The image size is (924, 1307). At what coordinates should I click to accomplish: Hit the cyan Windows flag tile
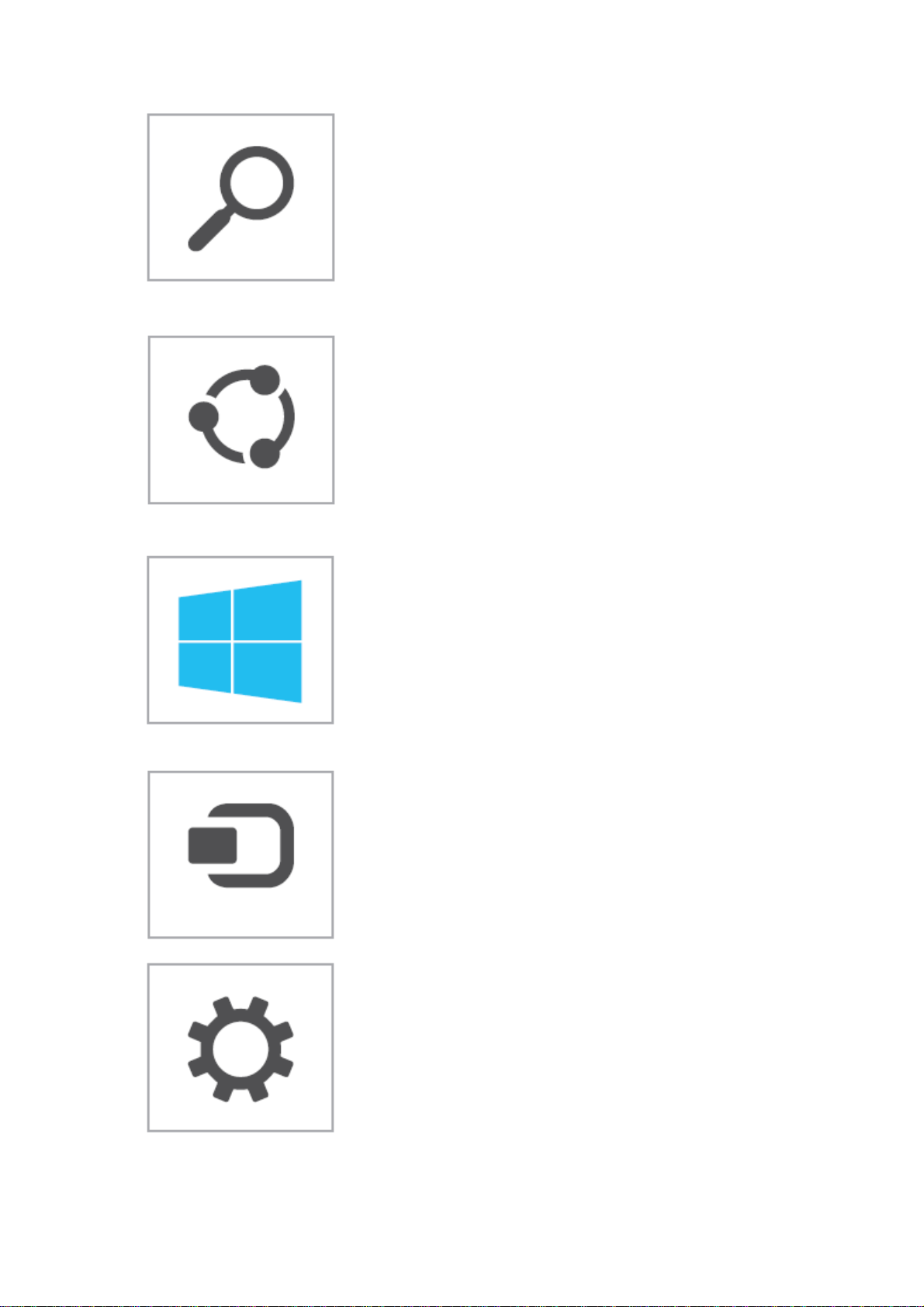241,640
